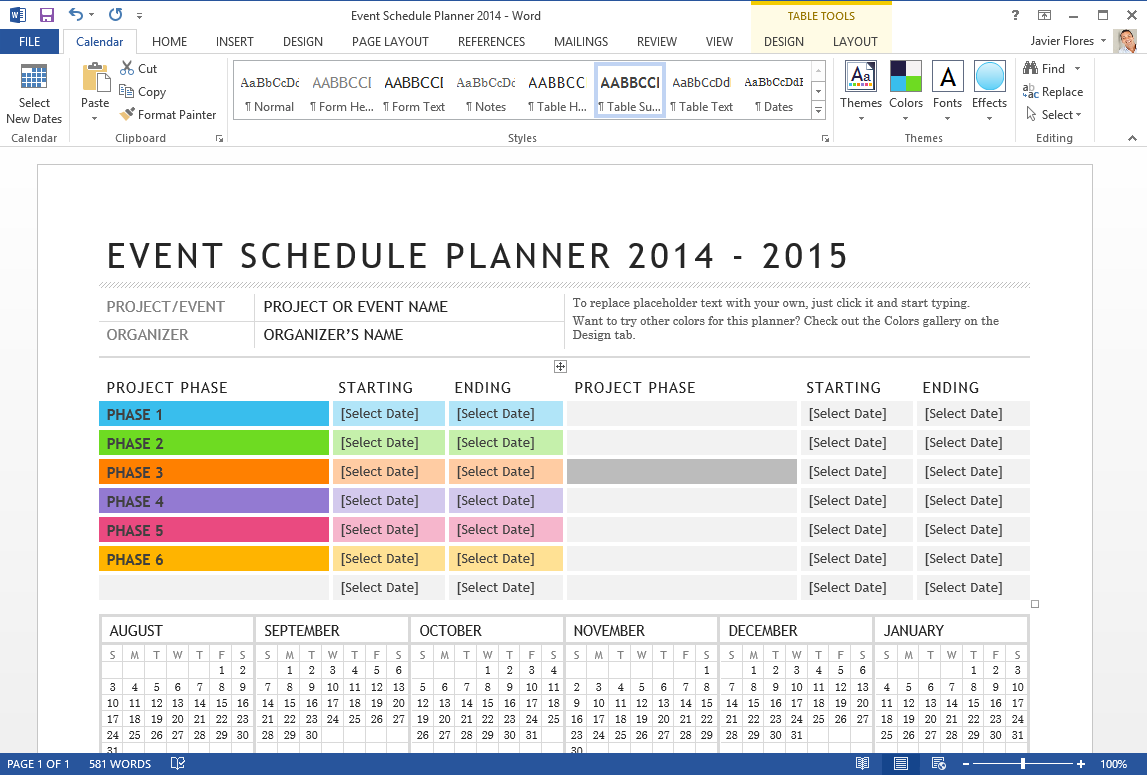Screen dimensions: 1147x775
Task: Click the selected gray project phase cell
Action: pyautogui.click(x=682, y=472)
